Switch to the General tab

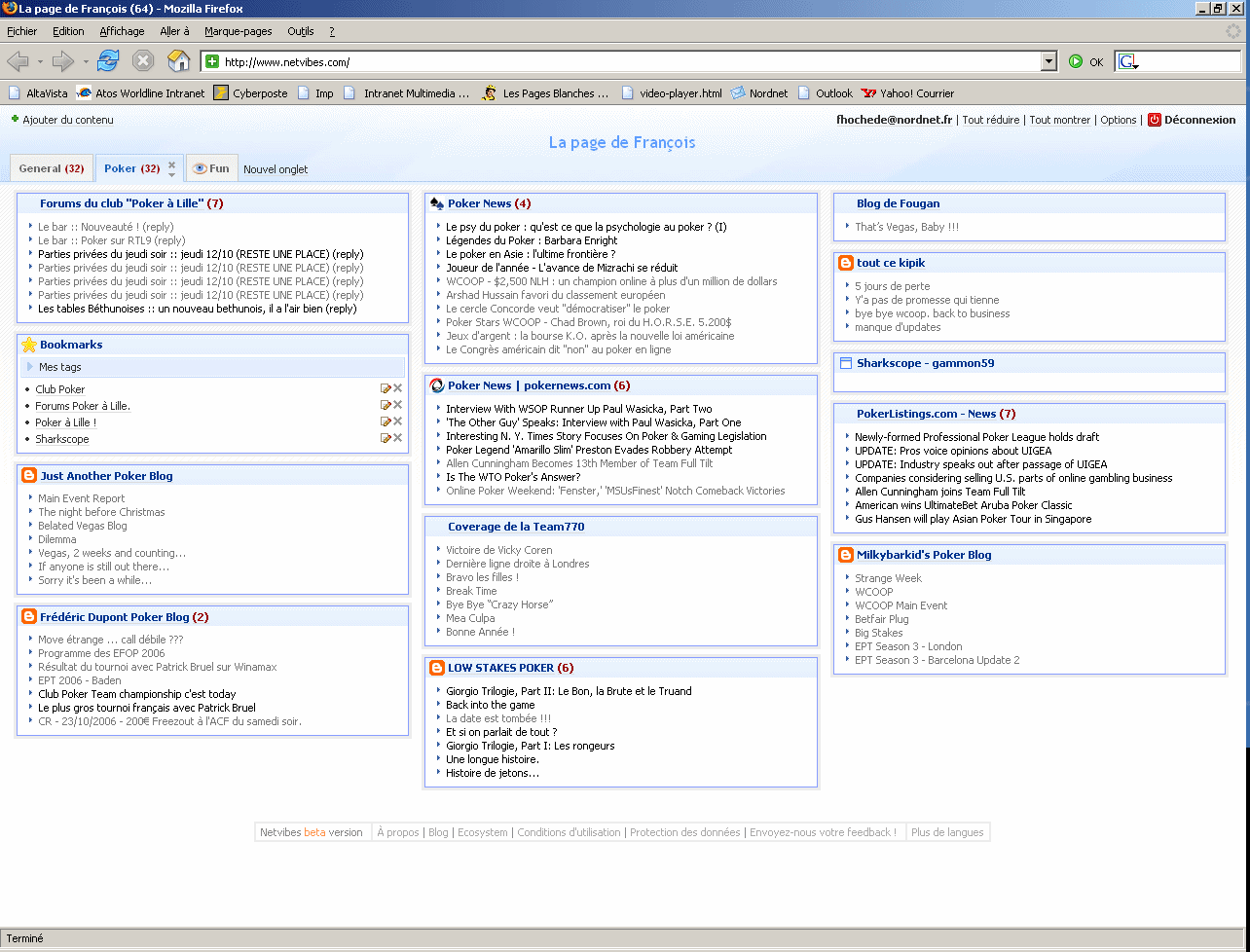[x=51, y=168]
